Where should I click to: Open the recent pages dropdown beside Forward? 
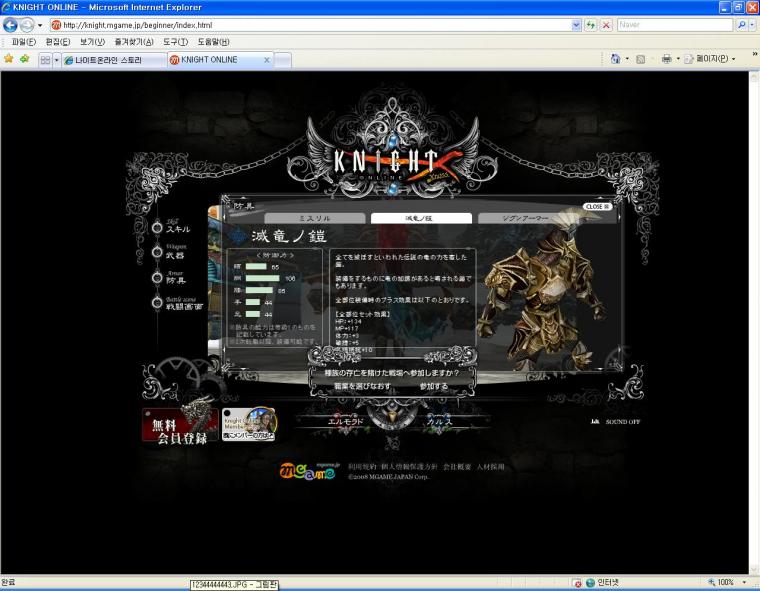pos(40,25)
